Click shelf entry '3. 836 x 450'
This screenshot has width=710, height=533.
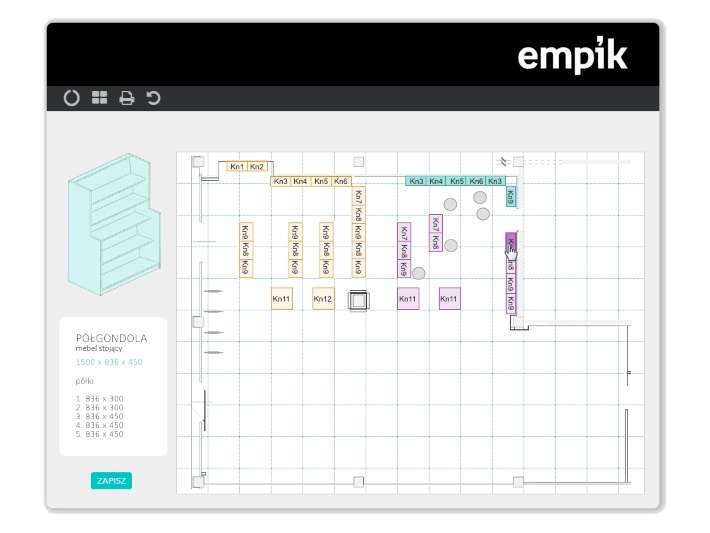tap(99, 416)
